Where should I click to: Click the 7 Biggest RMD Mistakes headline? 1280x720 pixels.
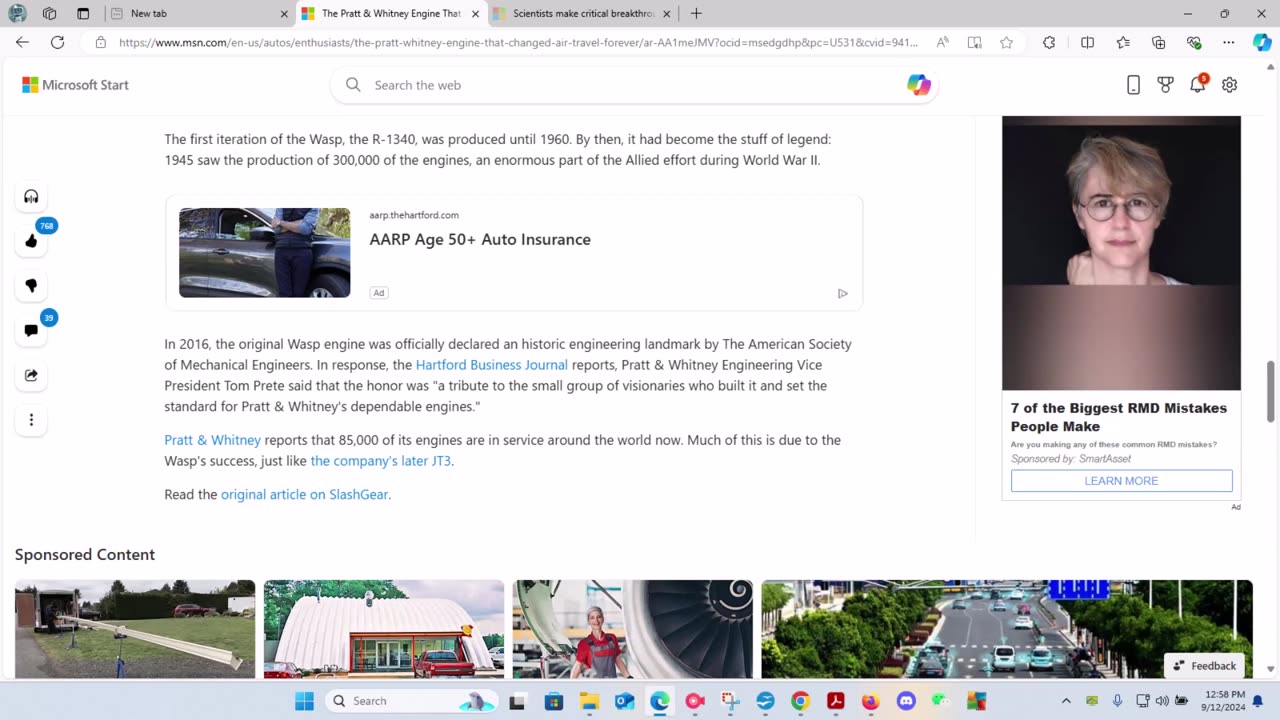tap(1118, 417)
